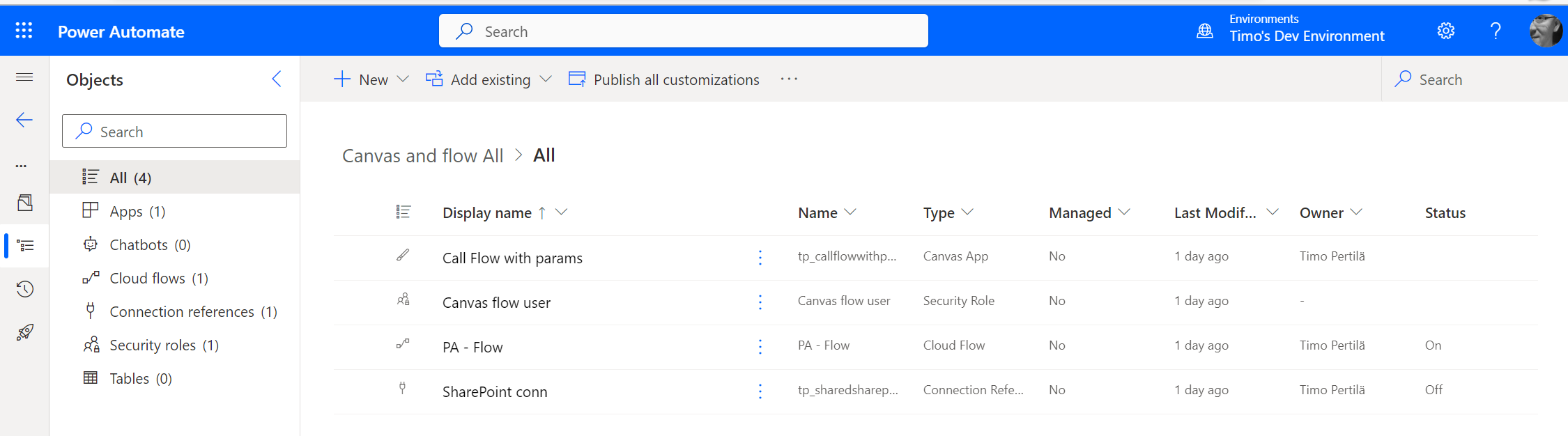1568x436 pixels.
Task: Open the History icon in left rail
Action: [24, 289]
